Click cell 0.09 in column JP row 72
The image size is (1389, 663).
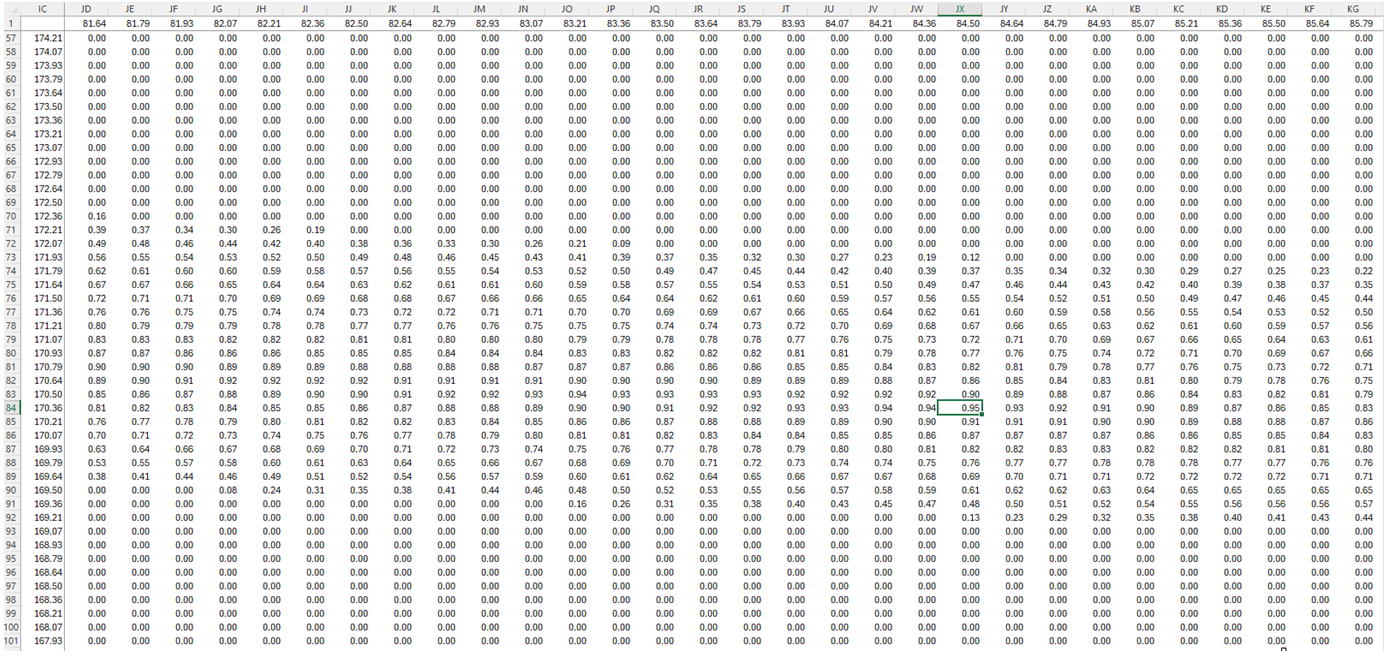click(x=611, y=243)
